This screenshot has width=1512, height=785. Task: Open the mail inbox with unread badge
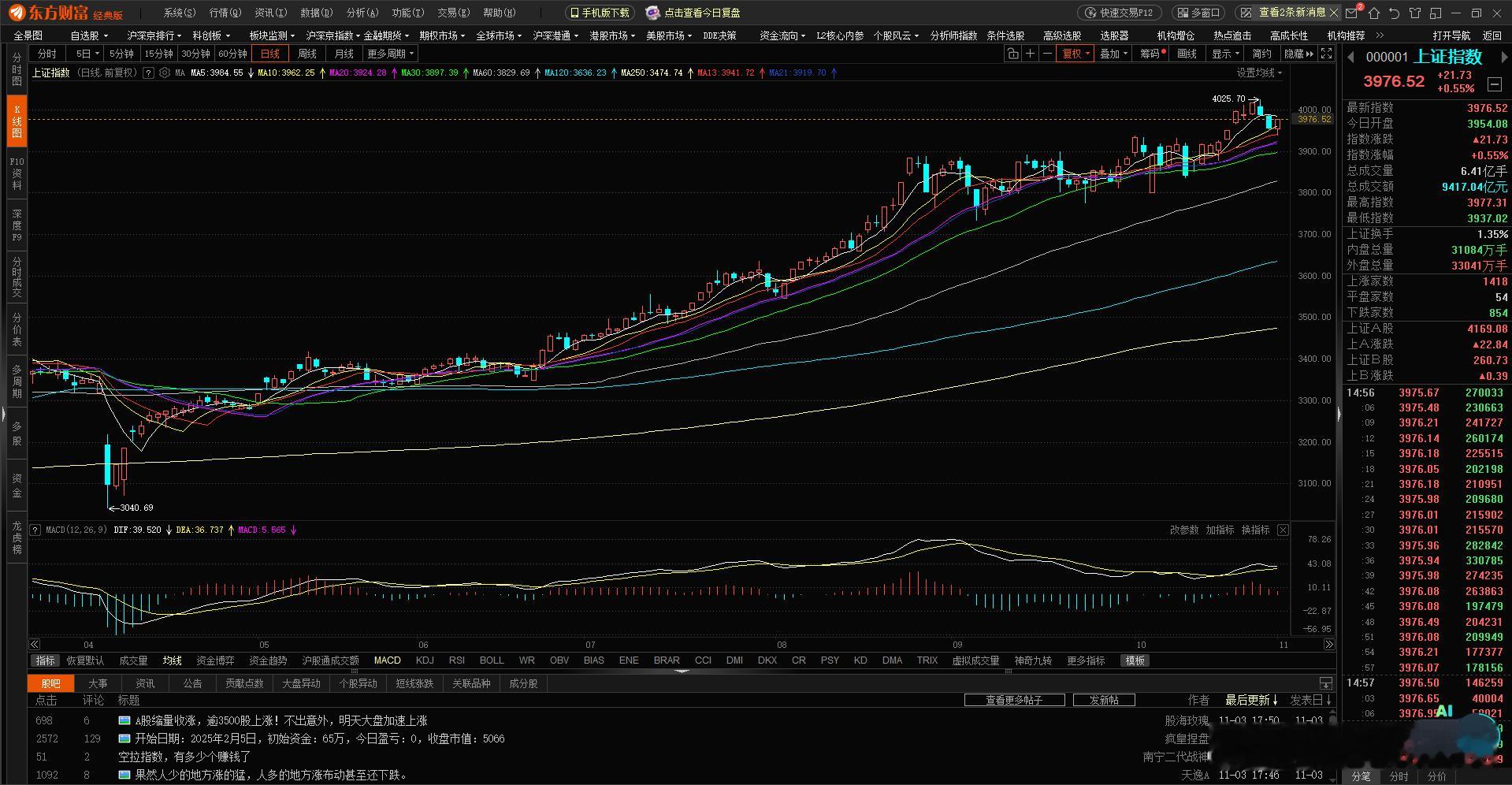point(1354,13)
